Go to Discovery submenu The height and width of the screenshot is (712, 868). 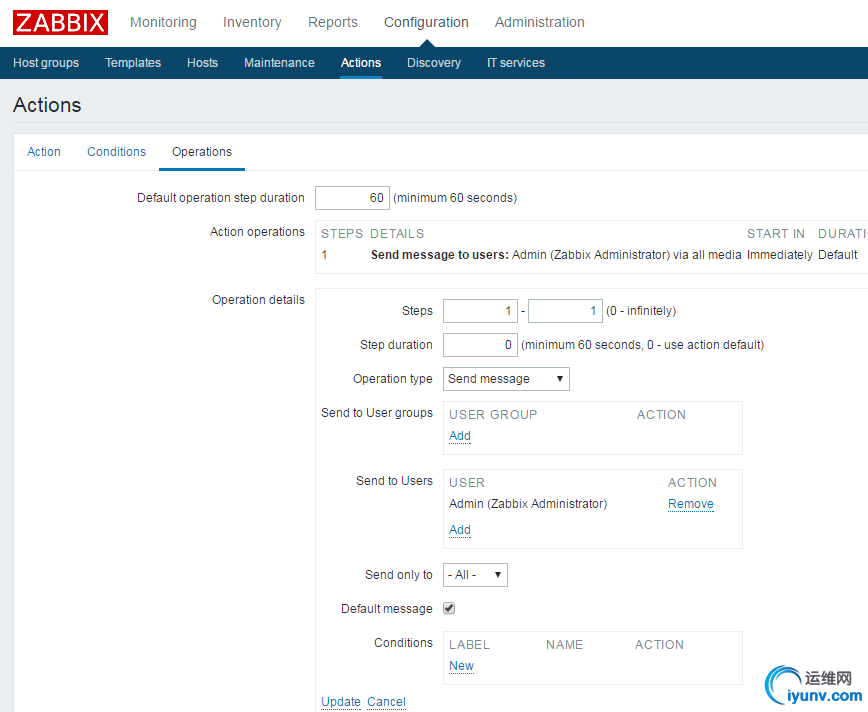[434, 63]
